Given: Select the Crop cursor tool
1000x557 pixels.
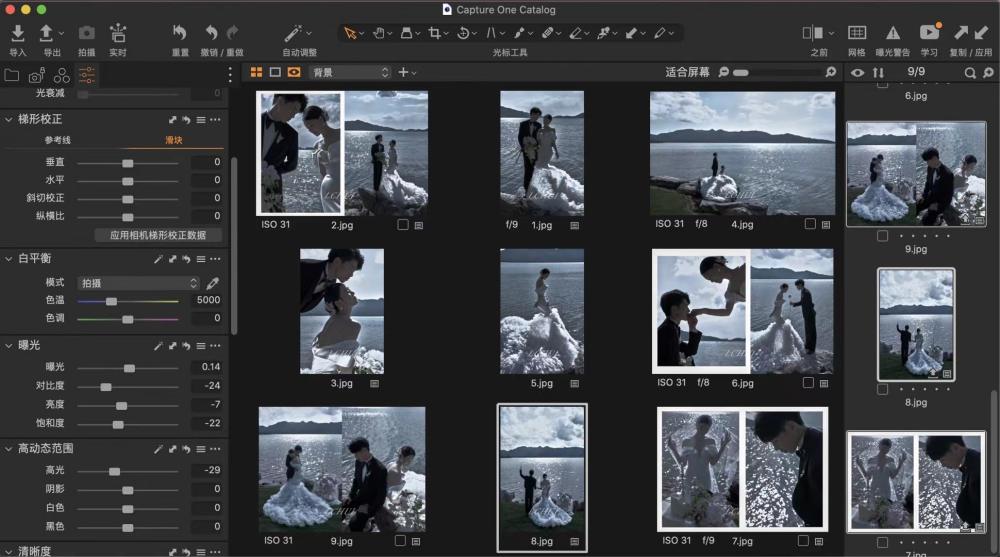Looking at the screenshot, I should pos(435,33).
